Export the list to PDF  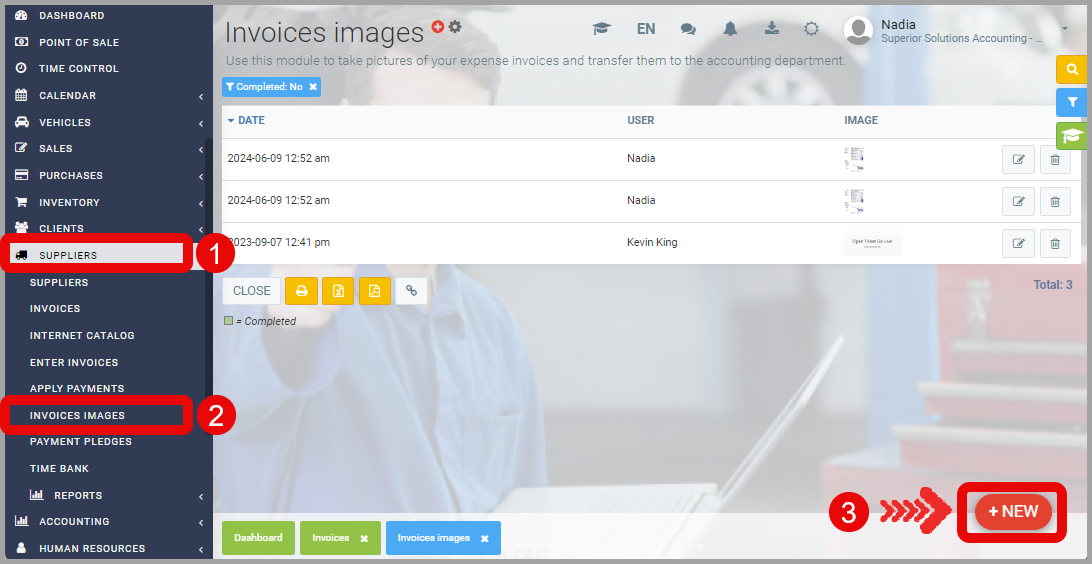pos(375,291)
